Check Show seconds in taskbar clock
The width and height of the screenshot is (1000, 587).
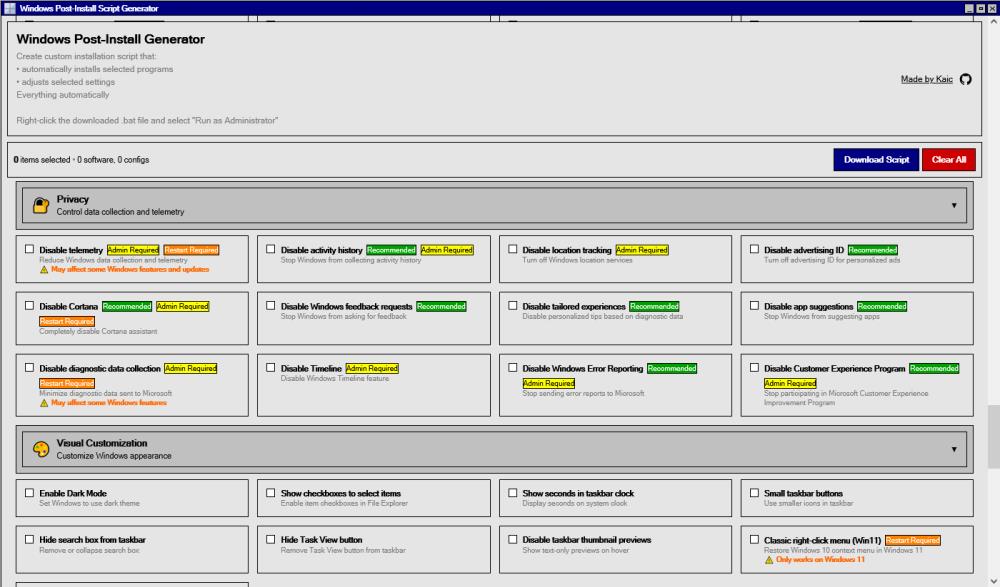coord(513,493)
